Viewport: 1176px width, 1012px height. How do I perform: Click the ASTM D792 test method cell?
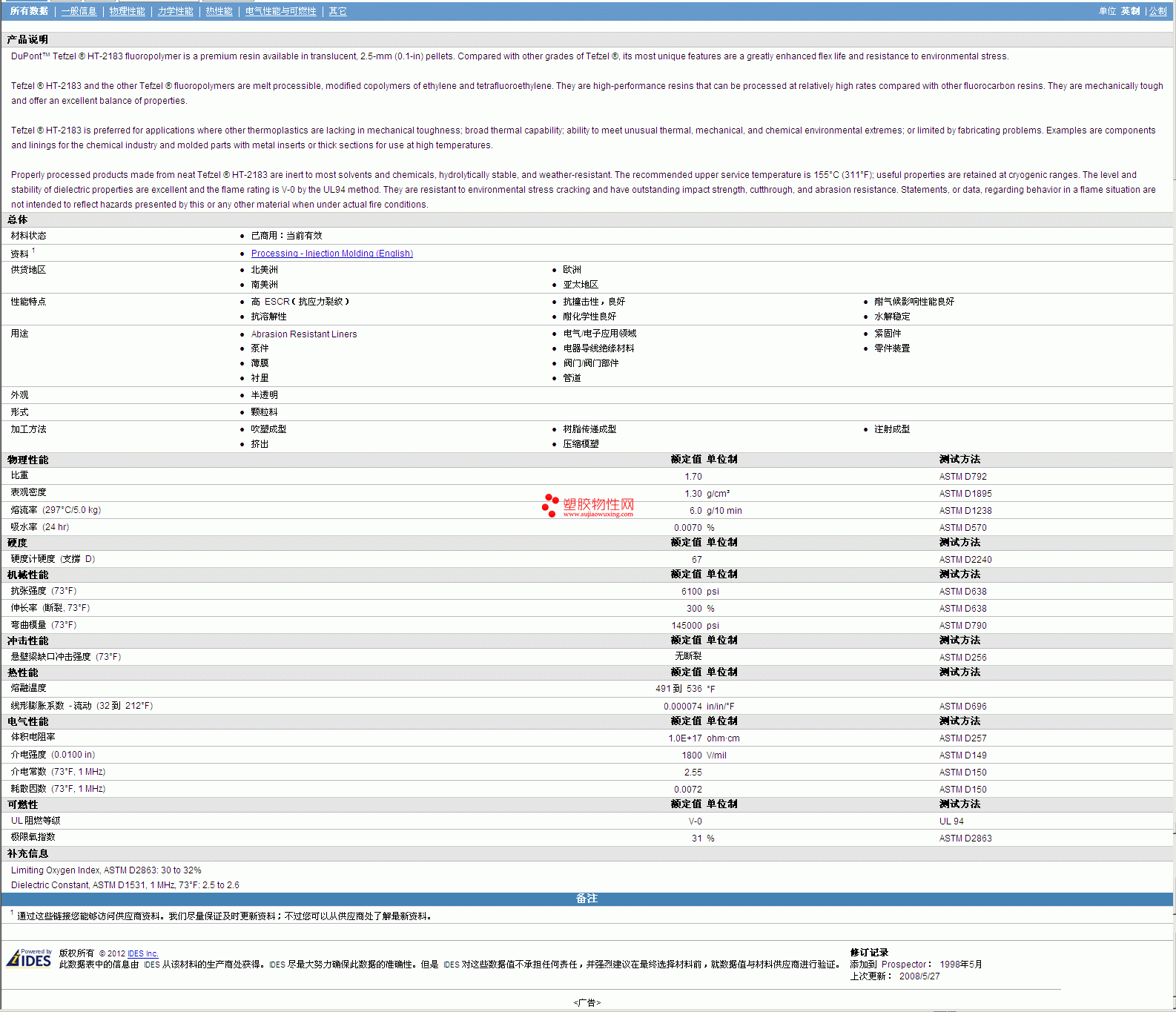(x=962, y=477)
